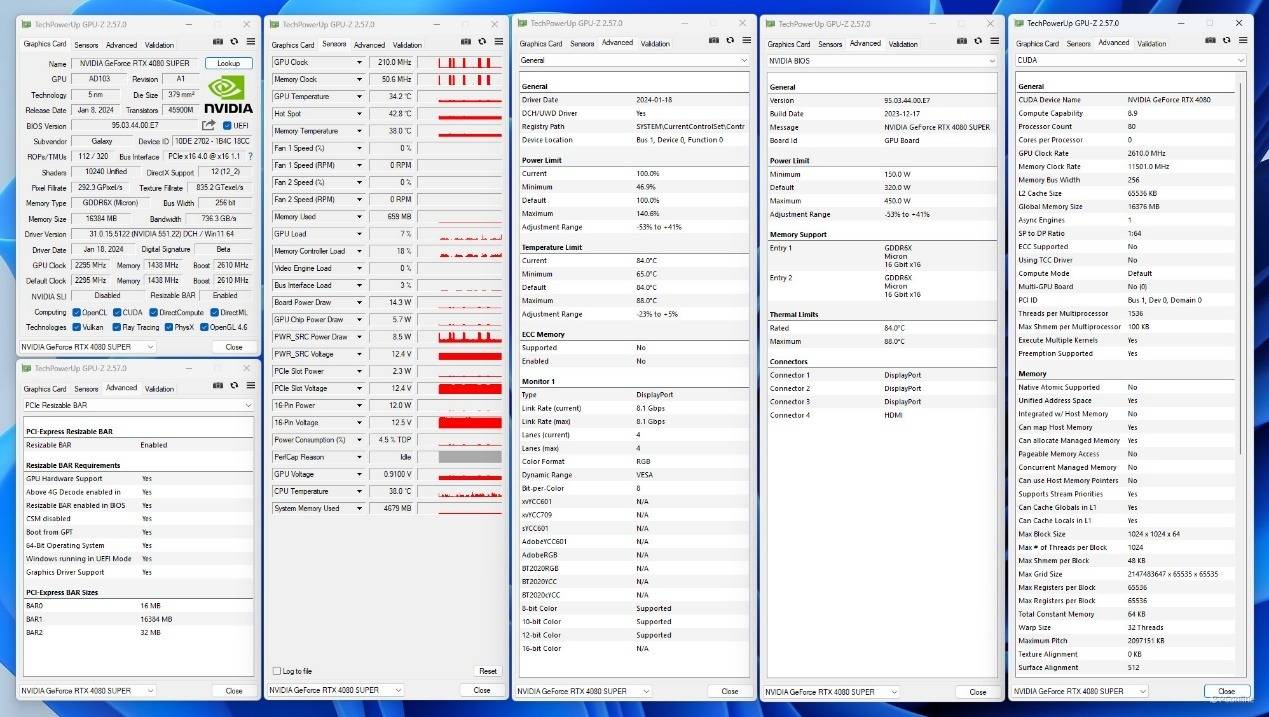The image size is (1269, 717).
Task: Toggle the DirectCompute checkbox
Action: pos(153,312)
